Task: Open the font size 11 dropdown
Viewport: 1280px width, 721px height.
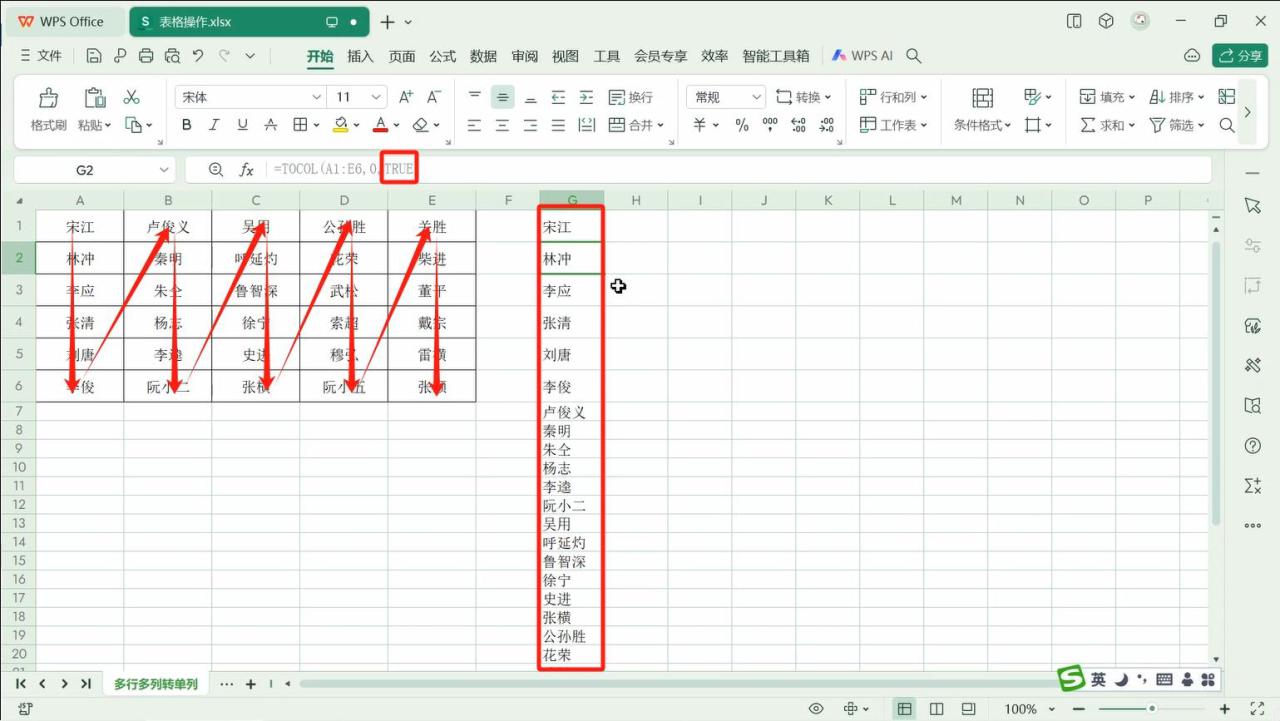Action: tap(376, 97)
